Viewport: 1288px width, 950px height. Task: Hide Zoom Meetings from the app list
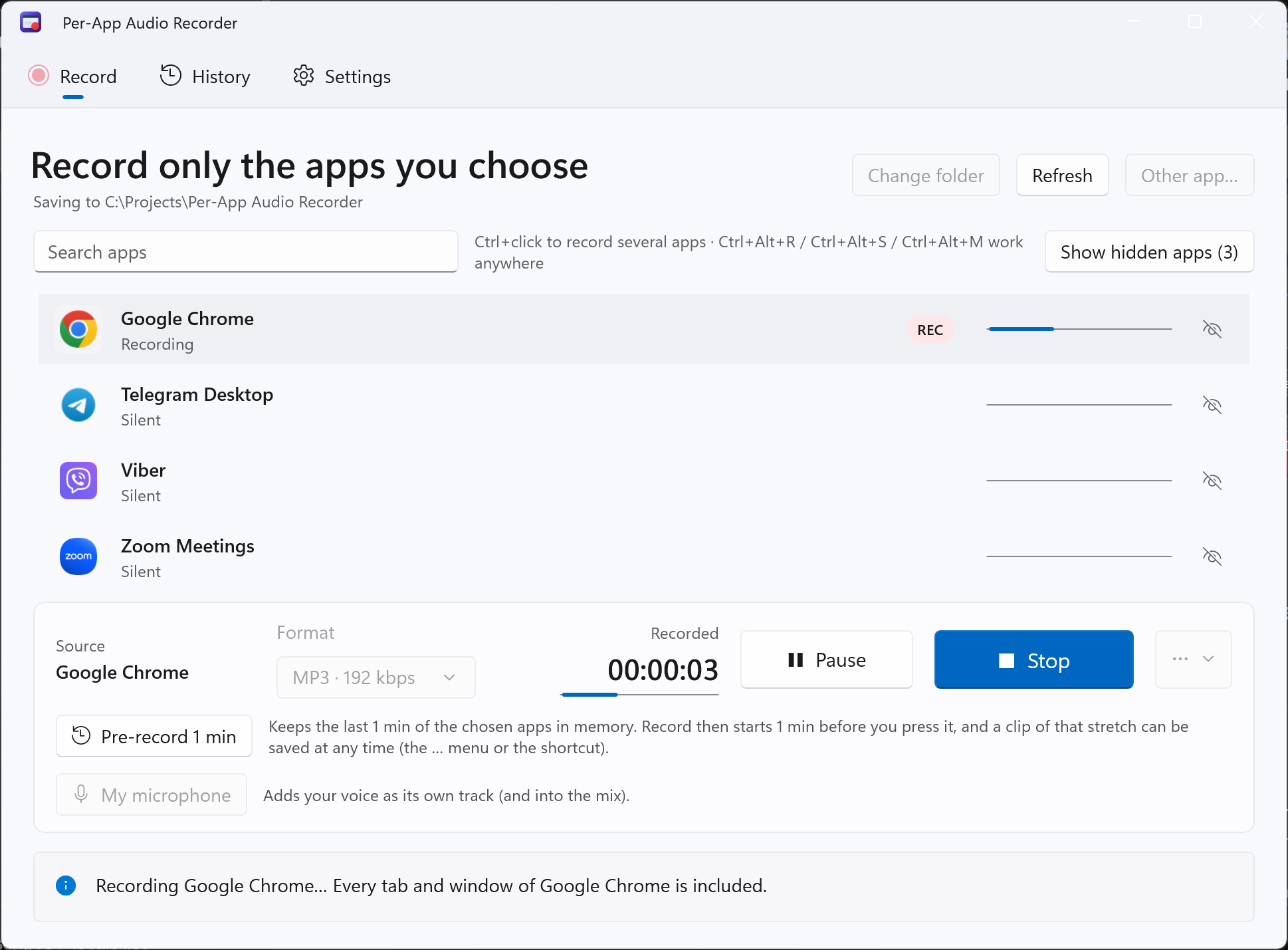click(1212, 556)
